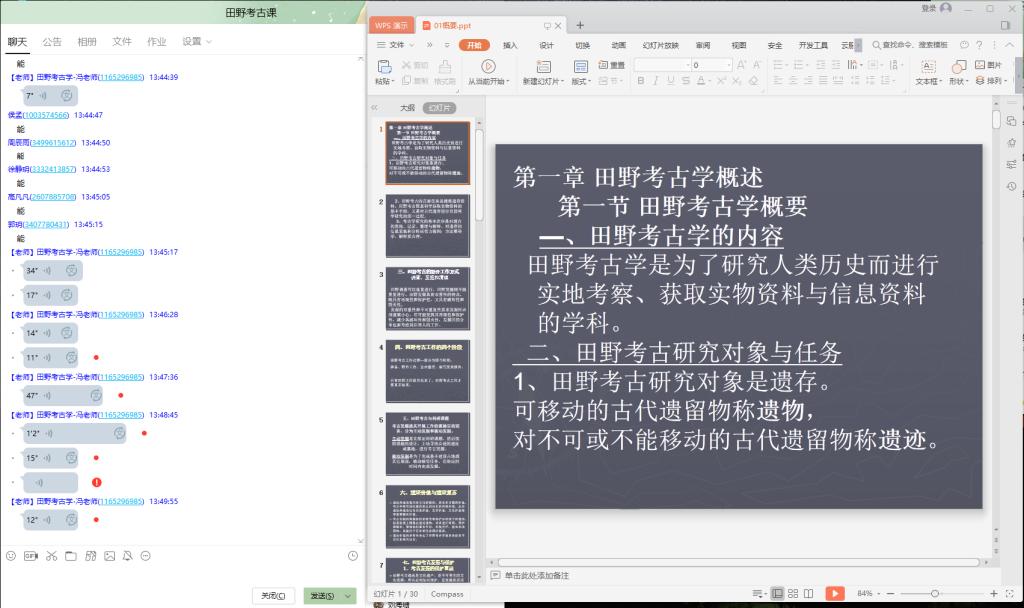The image size is (1024, 608).
Task: Select slide 4 thumbnail in panel
Action: pyautogui.click(x=428, y=370)
